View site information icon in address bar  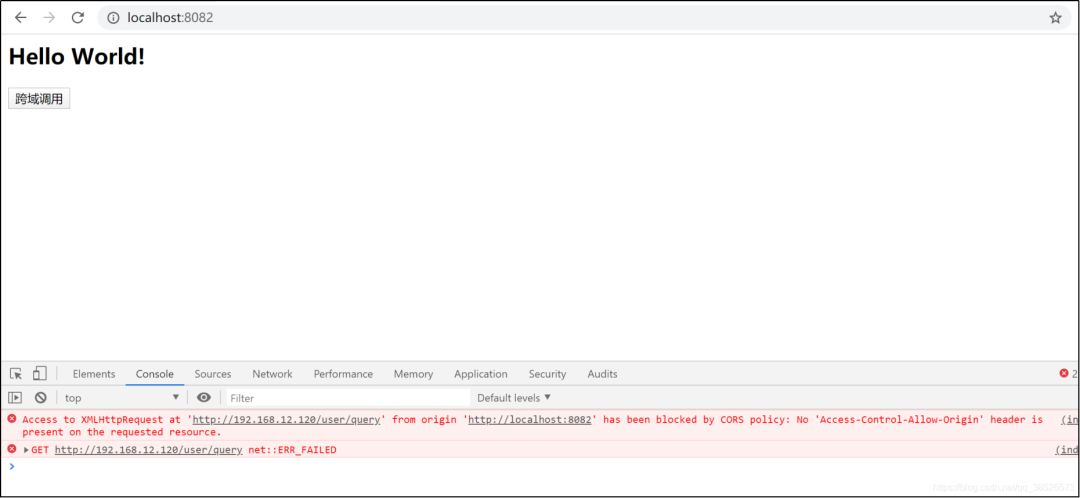(113, 18)
